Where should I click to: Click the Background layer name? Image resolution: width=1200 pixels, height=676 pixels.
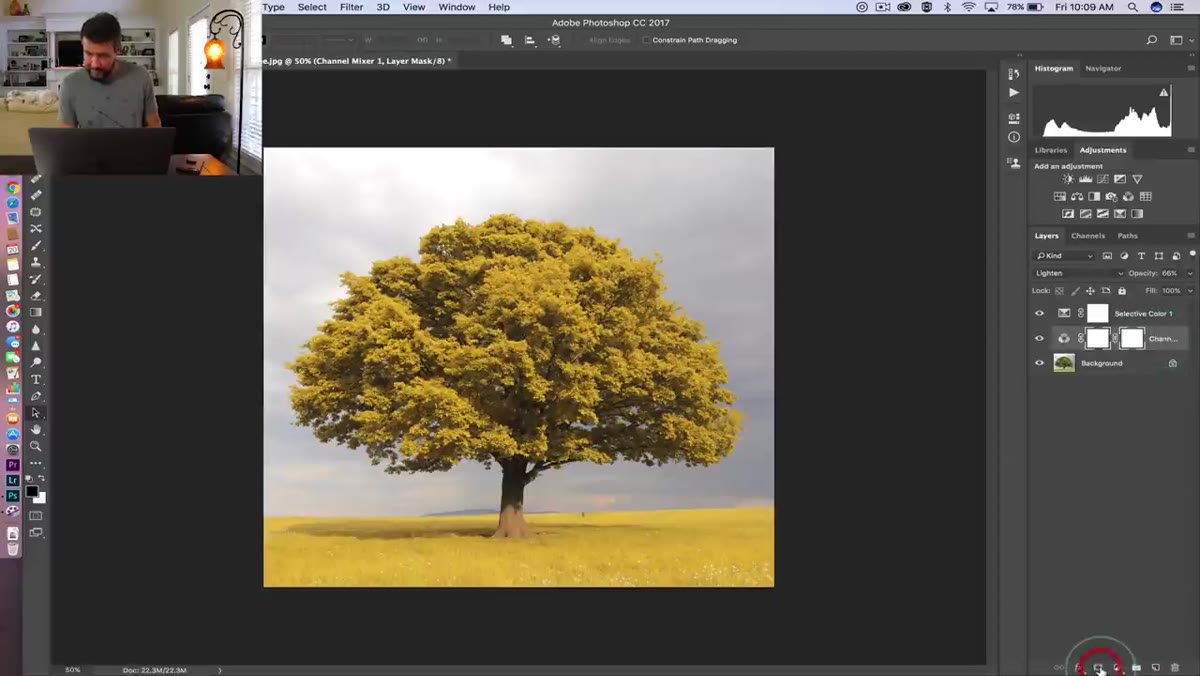pyautogui.click(x=1102, y=363)
